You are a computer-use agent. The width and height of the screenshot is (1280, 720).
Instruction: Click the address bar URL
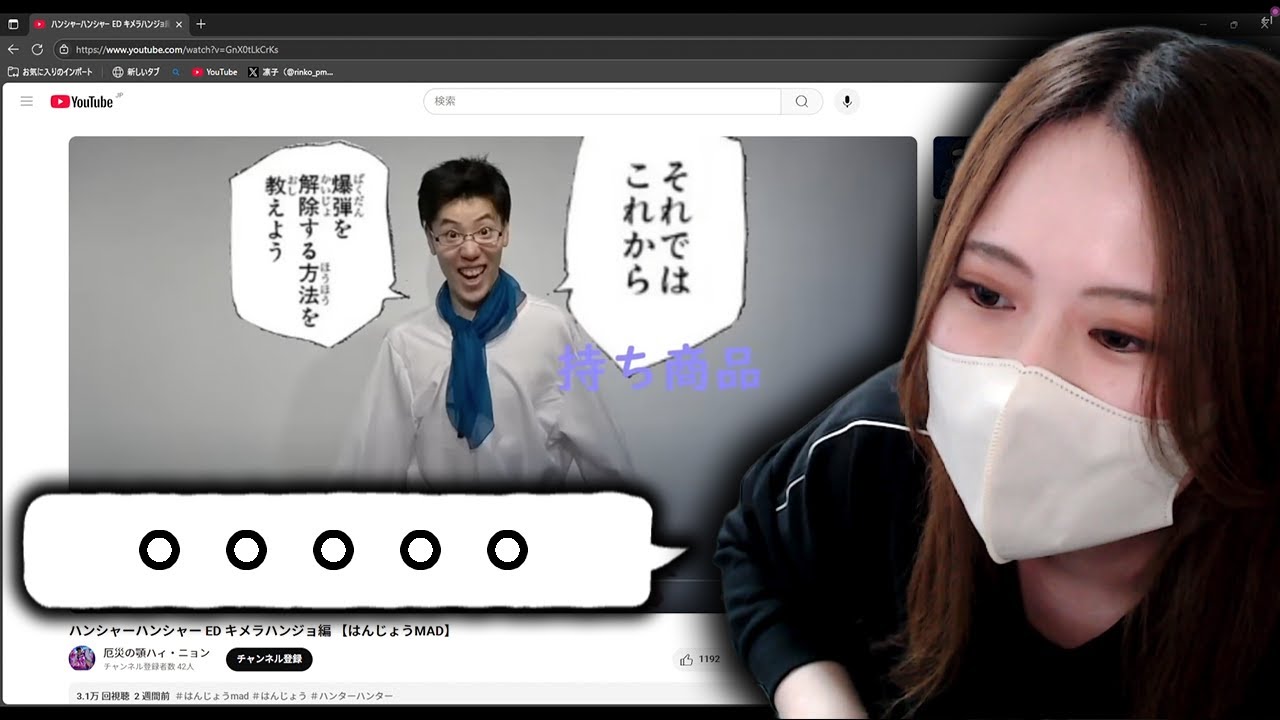click(x=176, y=49)
